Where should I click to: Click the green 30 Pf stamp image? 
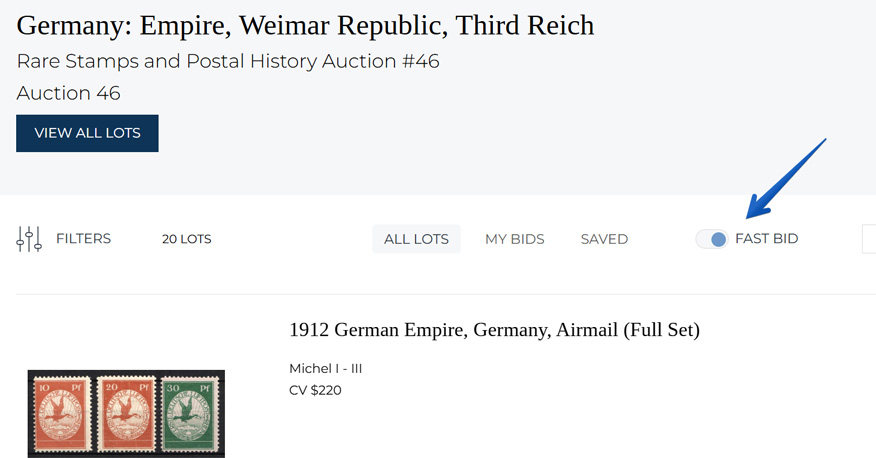[191, 413]
